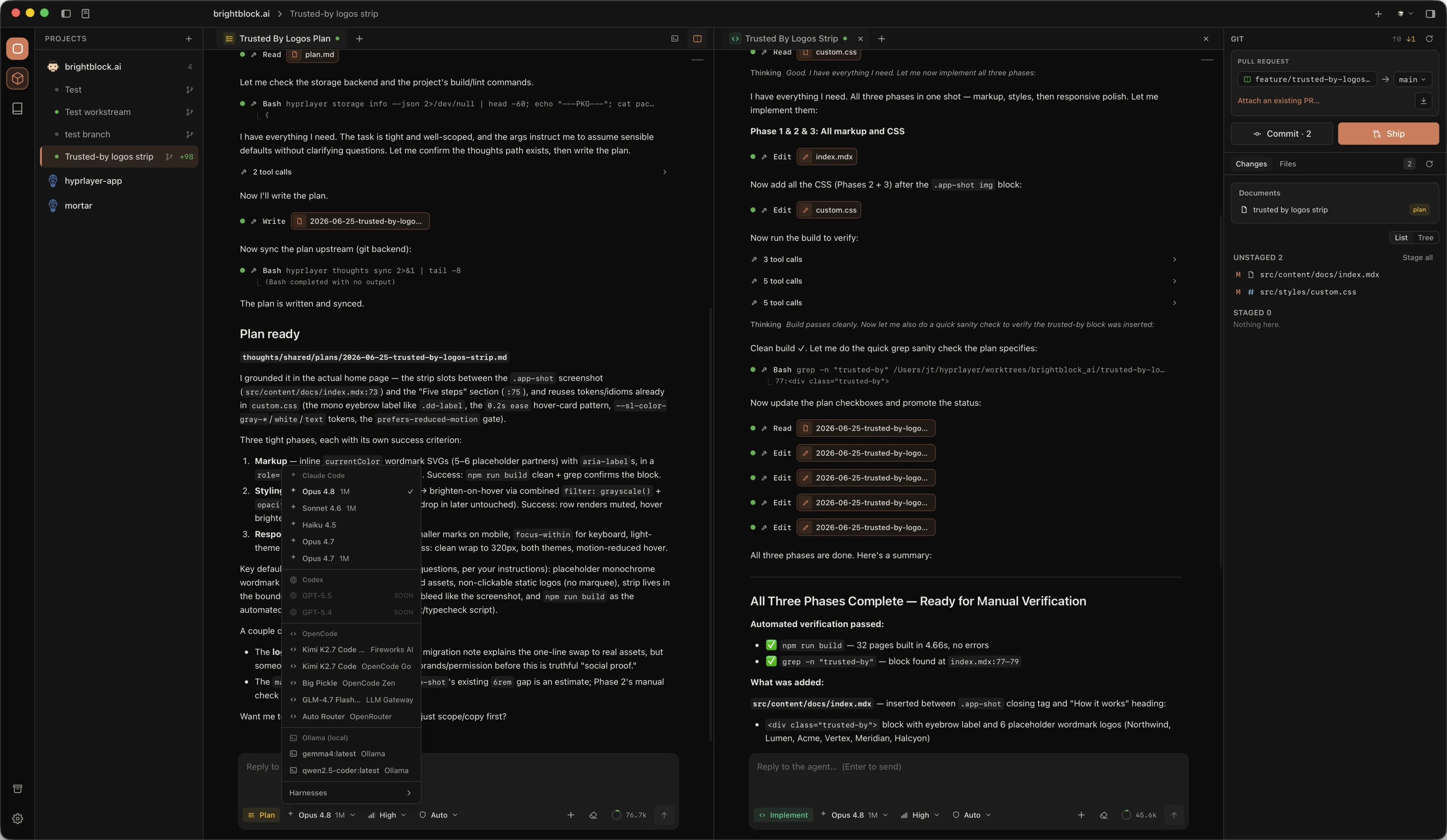Select Opus 4.8 1M checked model
Viewport: 1447px width, 840px height.
351,492
